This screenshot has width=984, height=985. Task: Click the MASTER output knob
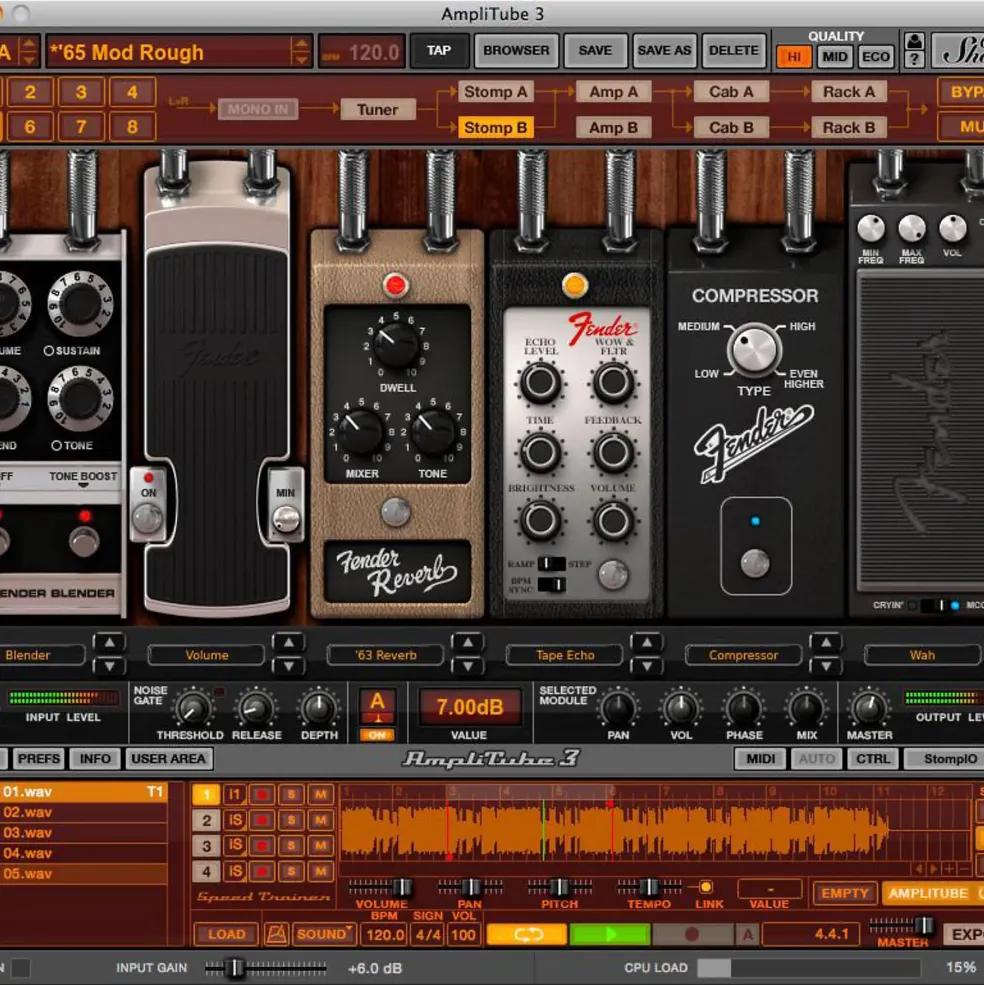click(869, 709)
